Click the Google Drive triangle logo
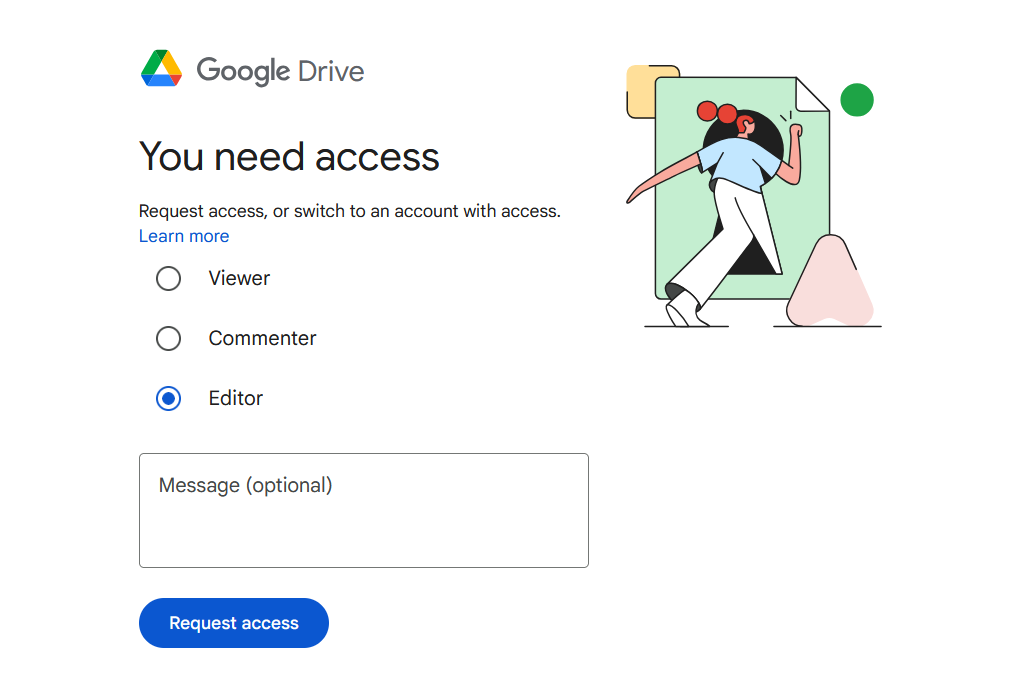Viewport: 1012px width, 675px height. pyautogui.click(x=161, y=69)
